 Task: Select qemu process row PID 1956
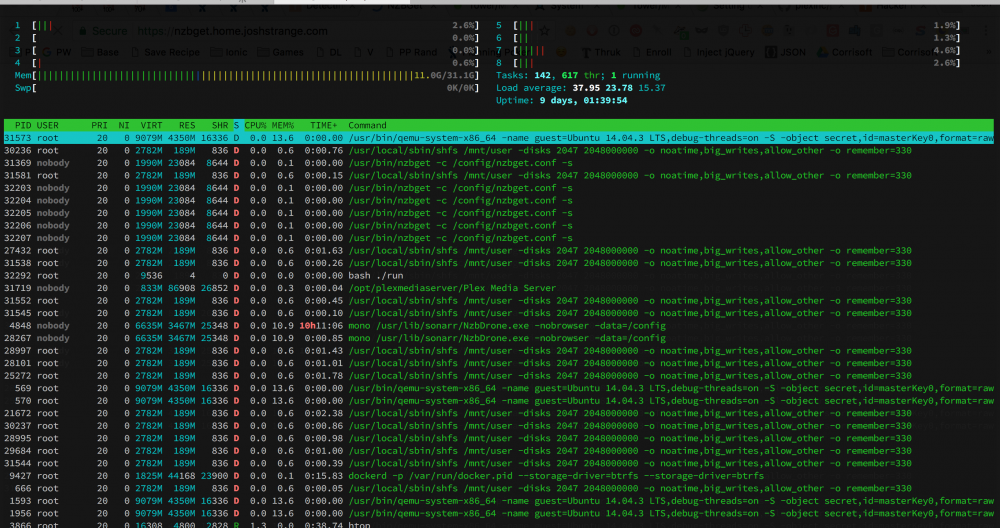click(x=499, y=513)
